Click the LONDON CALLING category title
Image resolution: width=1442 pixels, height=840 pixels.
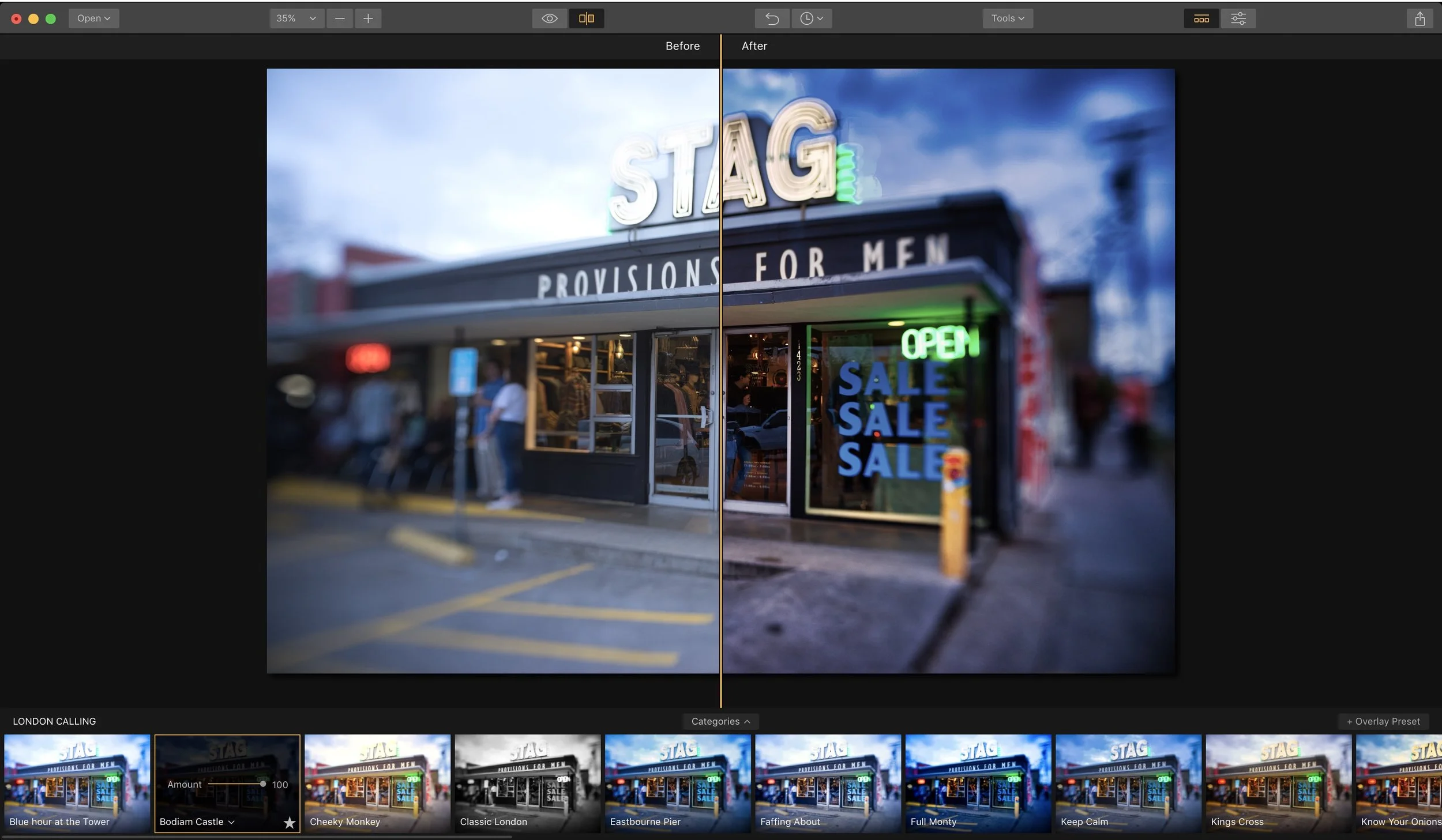[x=54, y=721]
